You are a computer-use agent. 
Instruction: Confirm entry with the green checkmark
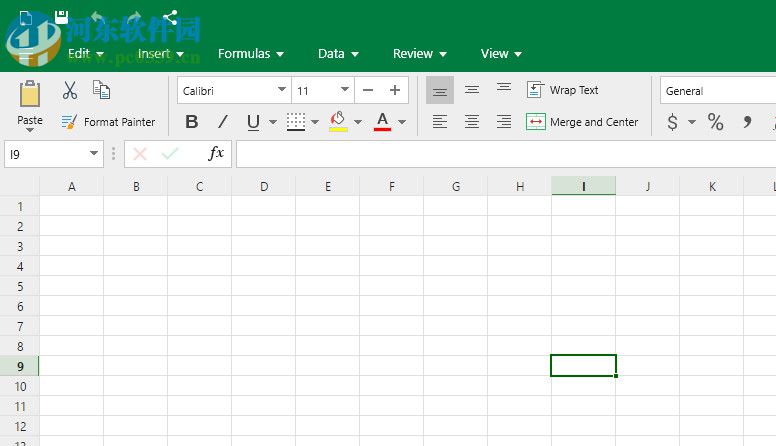coord(170,154)
